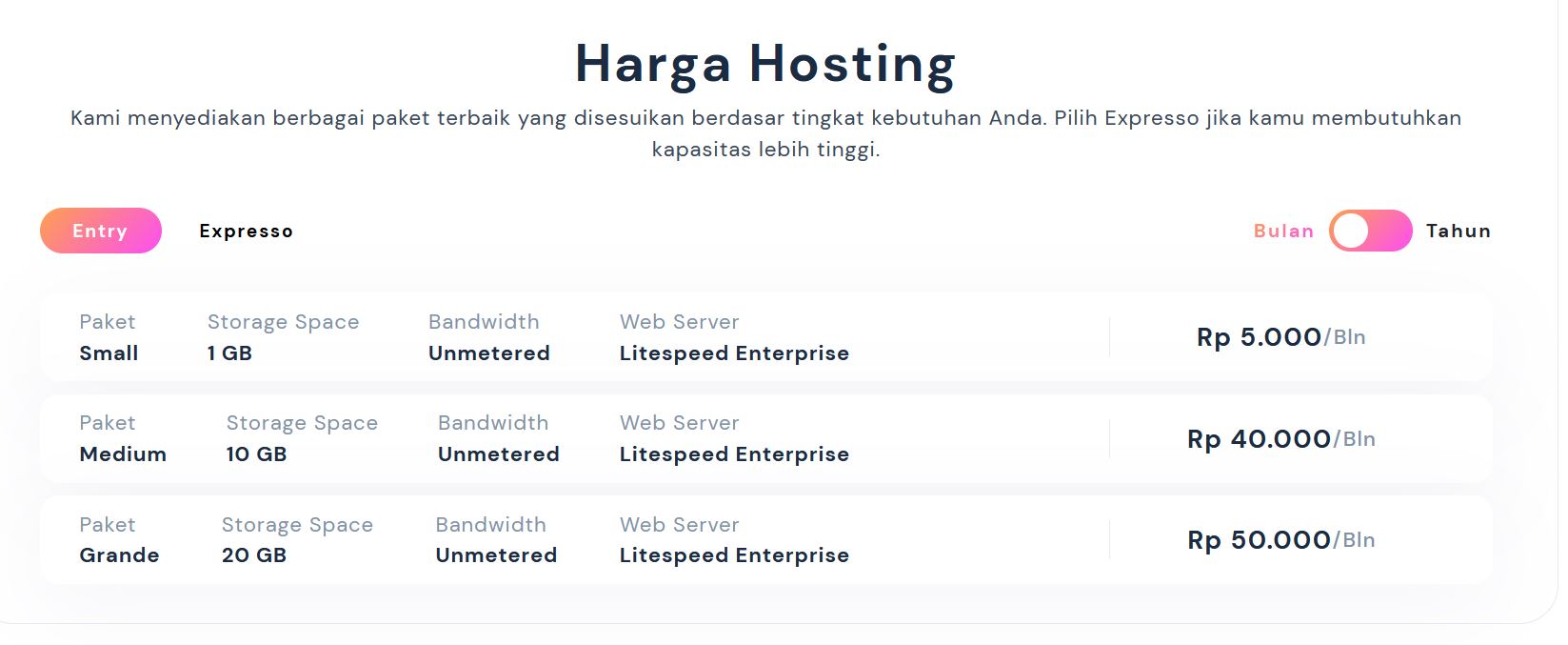Click the Small plan name
This screenshot has height=645, width=1568.
pos(108,353)
